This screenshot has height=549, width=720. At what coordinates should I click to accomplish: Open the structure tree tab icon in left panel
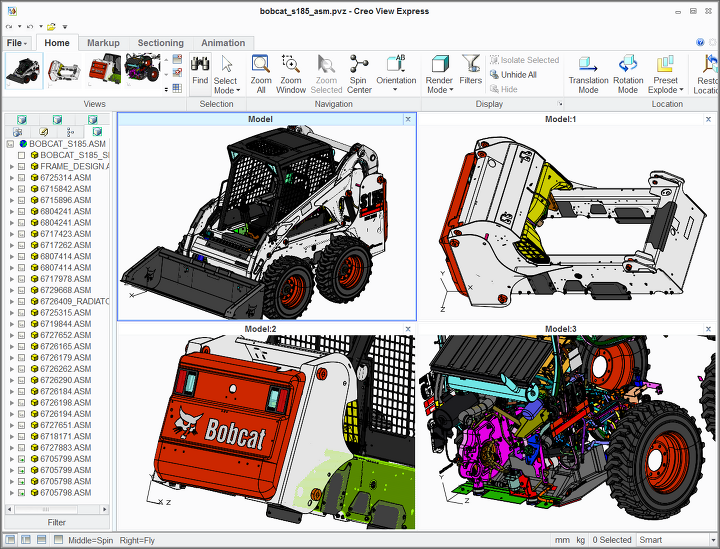point(70,132)
